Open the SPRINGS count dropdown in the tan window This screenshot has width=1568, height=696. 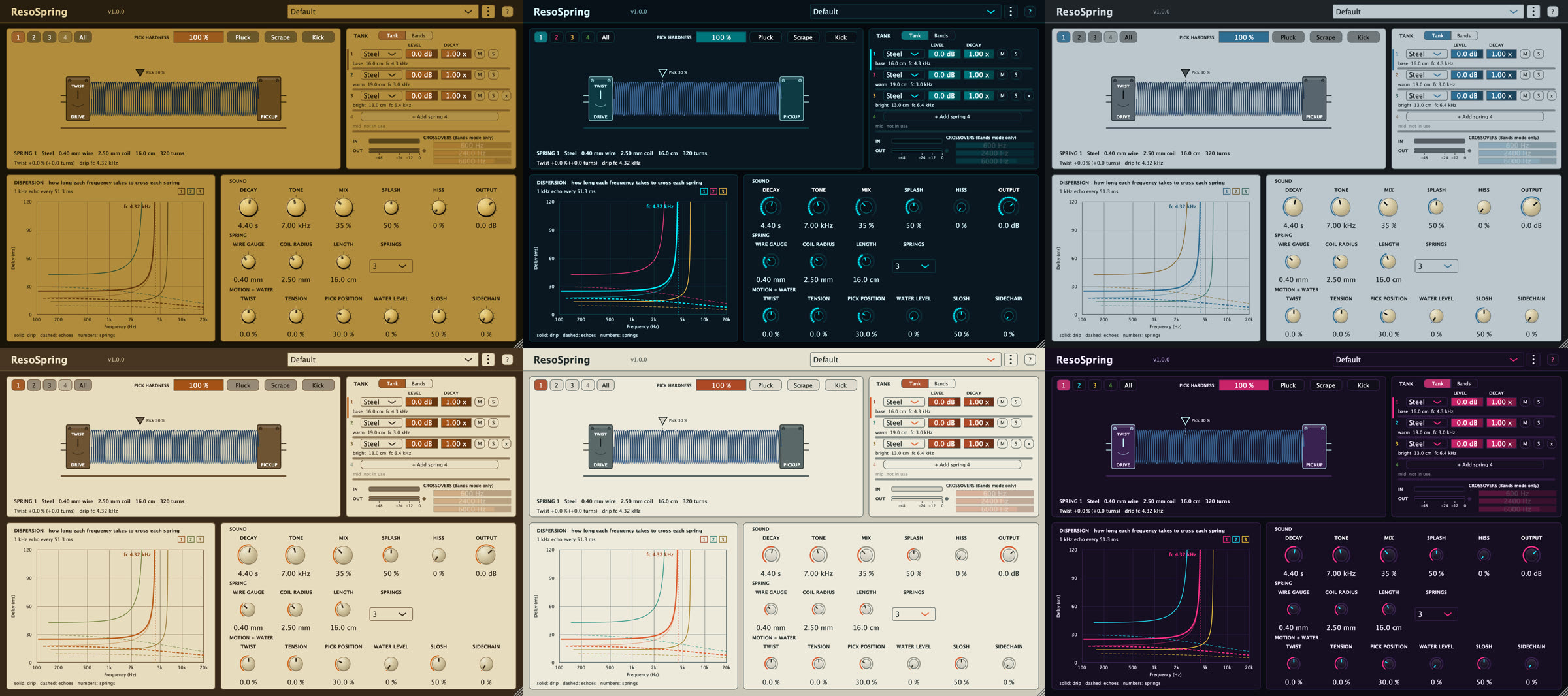pyautogui.click(x=391, y=614)
